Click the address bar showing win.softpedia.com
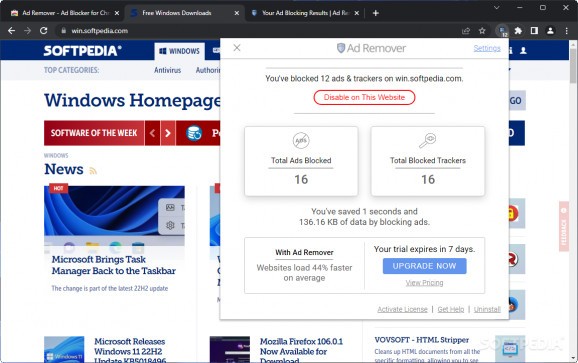 (258, 31)
